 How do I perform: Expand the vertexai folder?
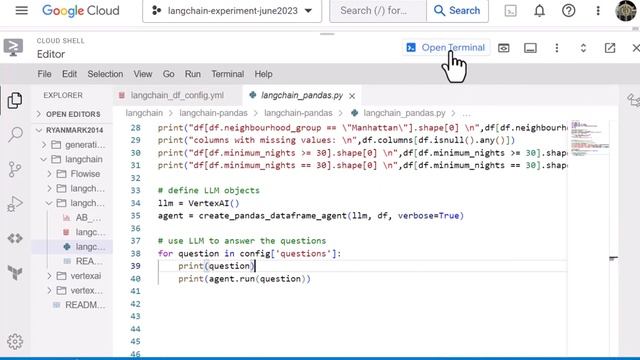pyautogui.click(x=75, y=276)
